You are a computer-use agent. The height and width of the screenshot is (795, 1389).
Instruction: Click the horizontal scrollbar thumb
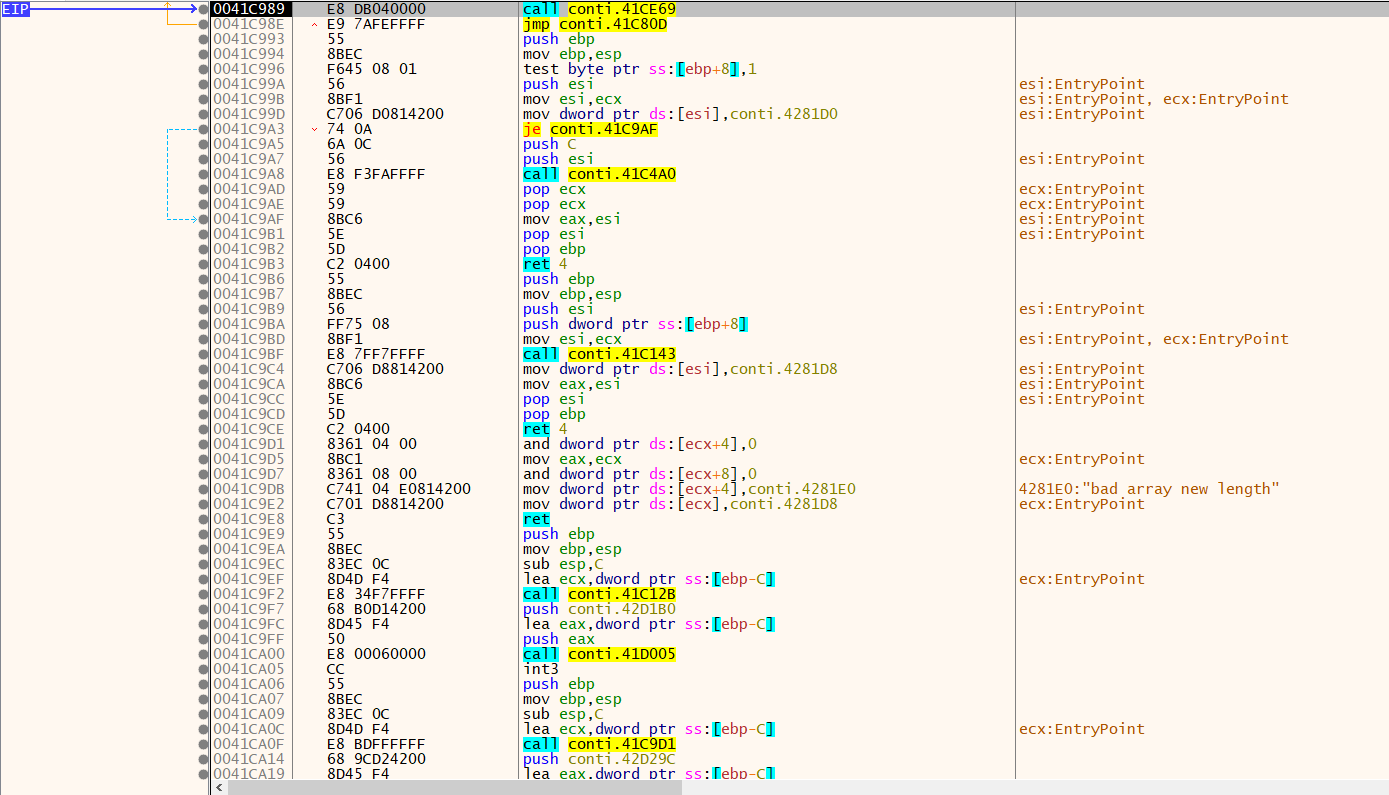[x=455, y=787]
